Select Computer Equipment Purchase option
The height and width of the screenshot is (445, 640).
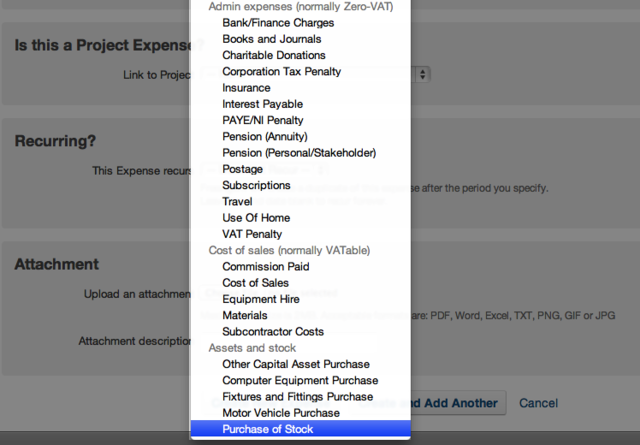click(x=300, y=381)
